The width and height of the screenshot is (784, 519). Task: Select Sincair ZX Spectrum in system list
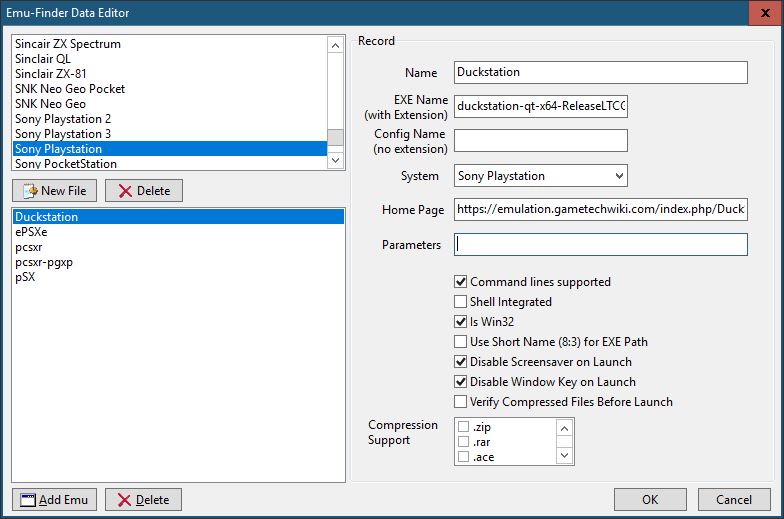point(170,44)
